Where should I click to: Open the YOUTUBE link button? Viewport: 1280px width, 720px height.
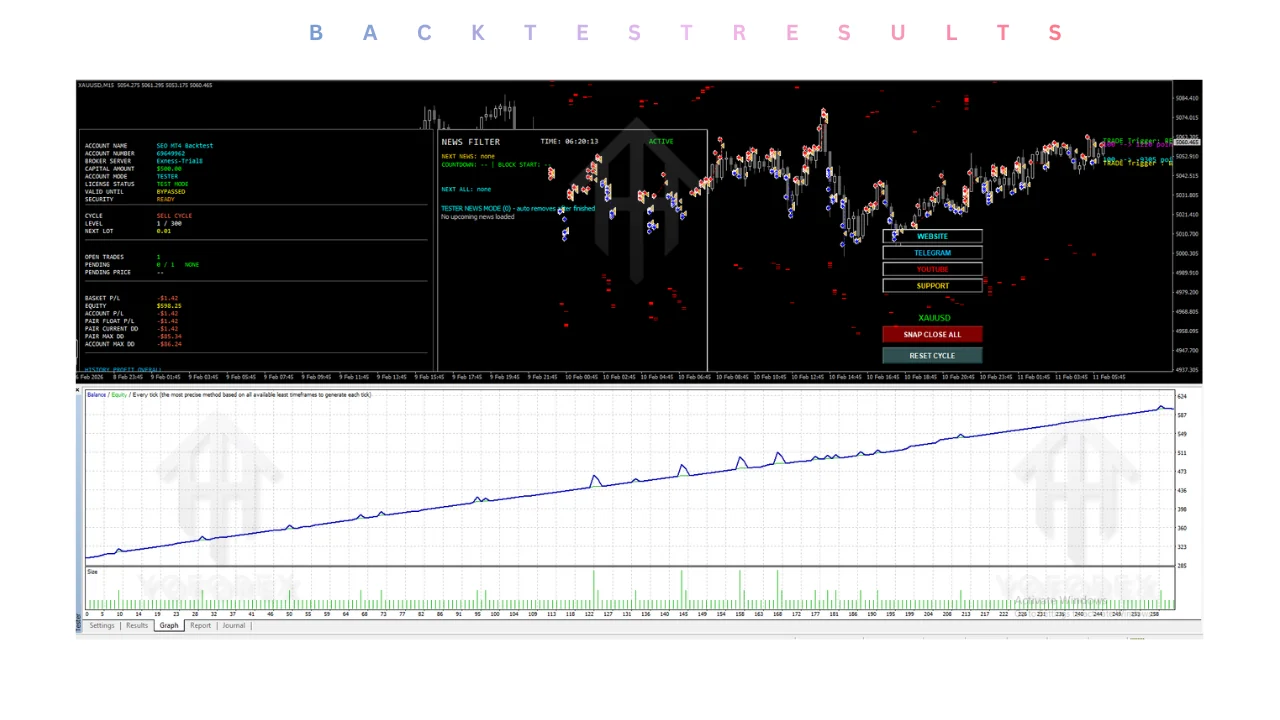pyautogui.click(x=932, y=269)
